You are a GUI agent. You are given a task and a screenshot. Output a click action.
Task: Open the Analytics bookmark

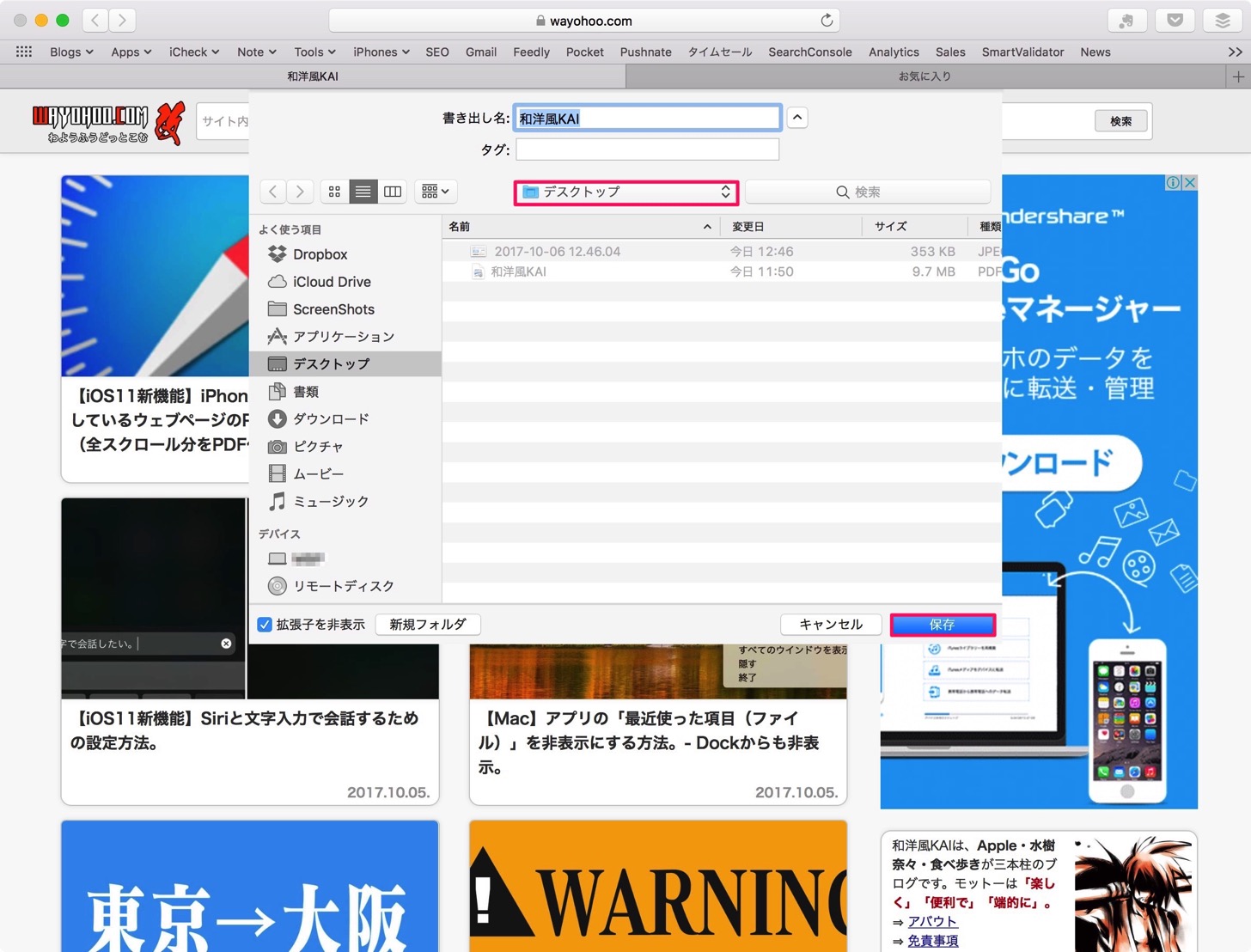894,52
